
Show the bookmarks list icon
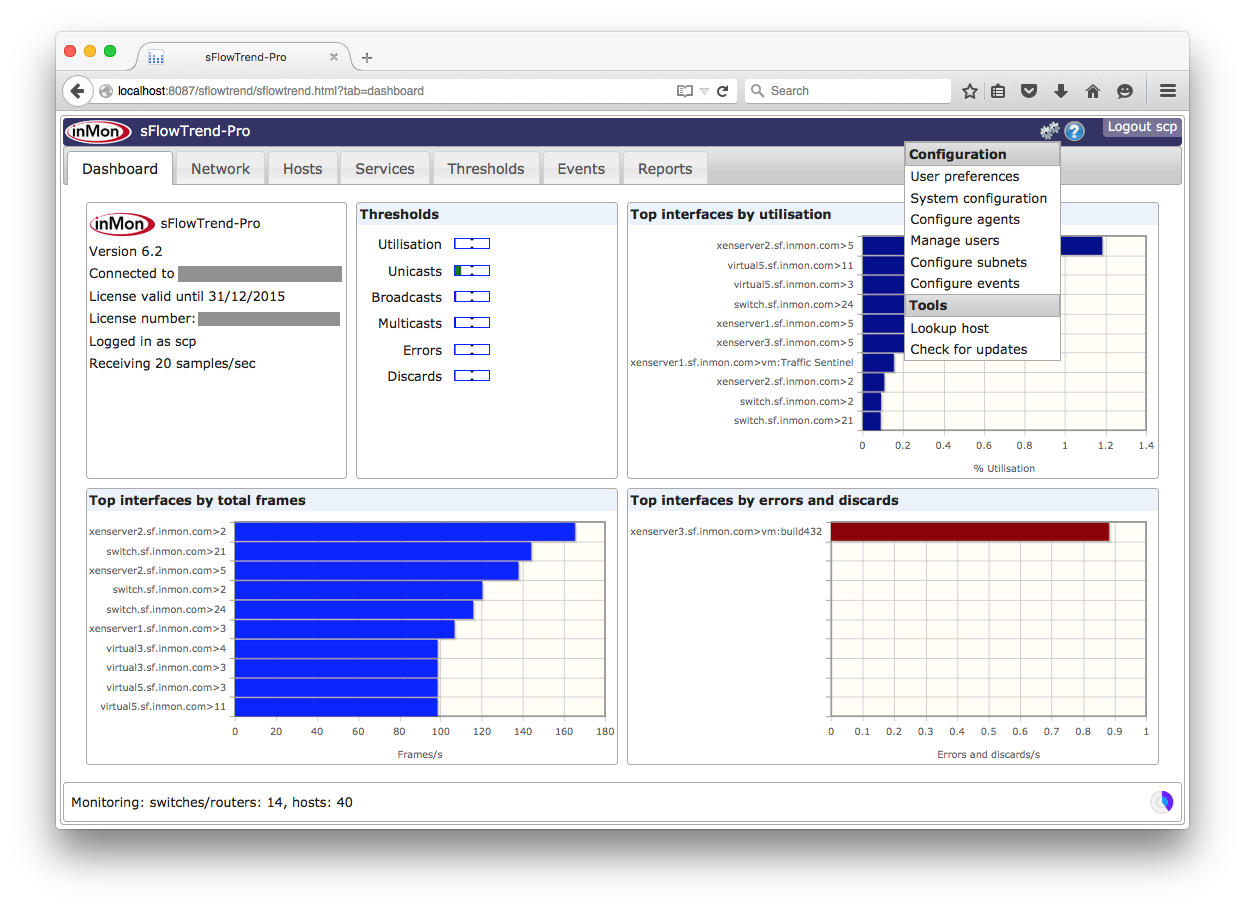[998, 91]
